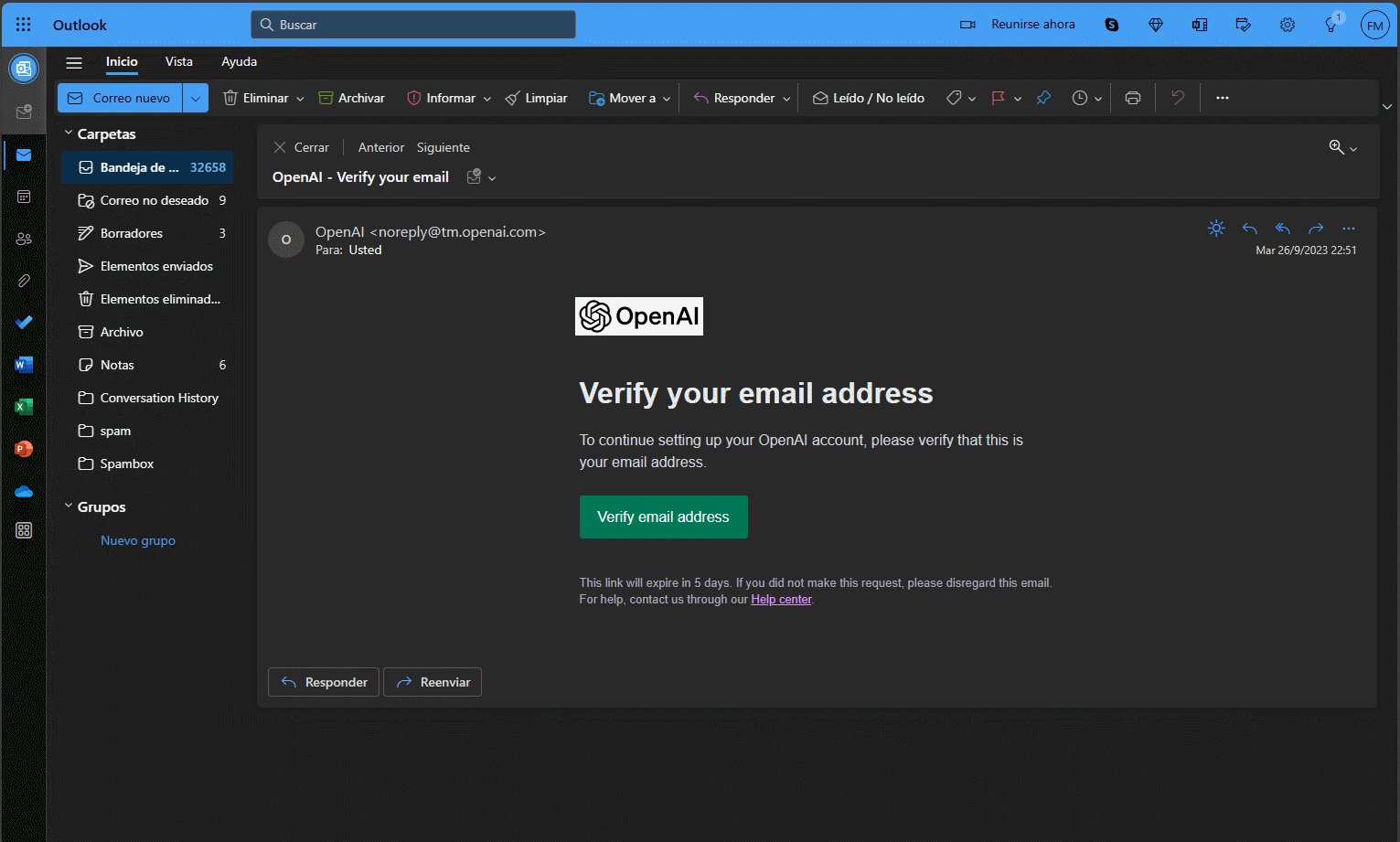Open the FM account avatar
Image resolution: width=1400 pixels, height=842 pixels.
pos(1375,25)
